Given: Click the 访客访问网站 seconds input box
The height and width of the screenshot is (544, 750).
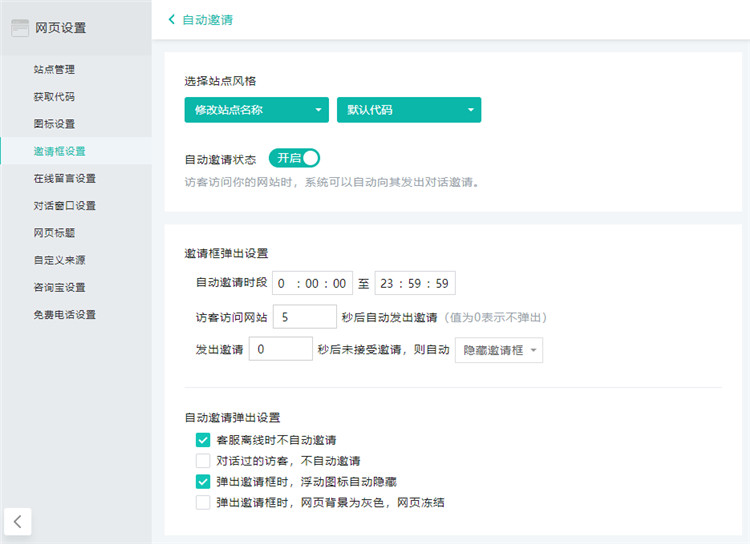Looking at the screenshot, I should point(304,317).
